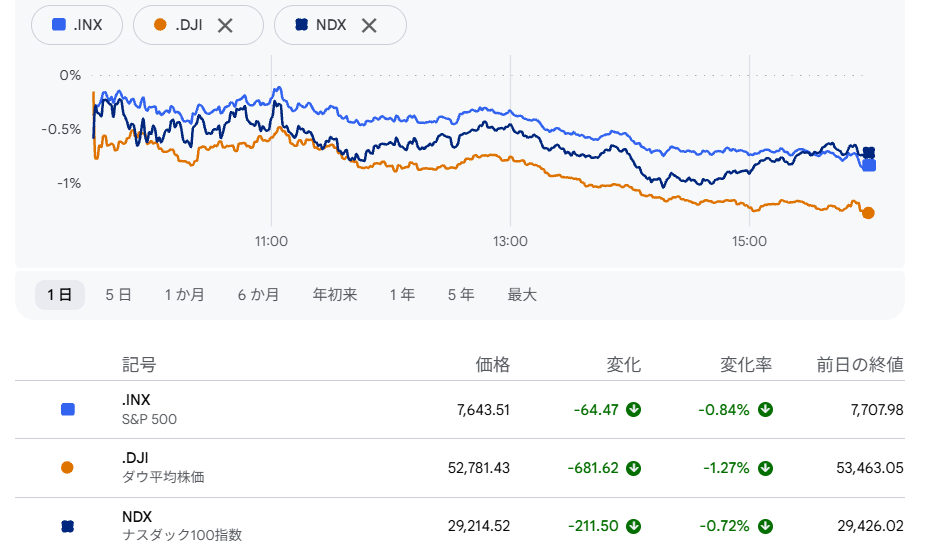This screenshot has width=926, height=548.
Task: Click the 13:00 time axis label
Action: click(x=511, y=242)
